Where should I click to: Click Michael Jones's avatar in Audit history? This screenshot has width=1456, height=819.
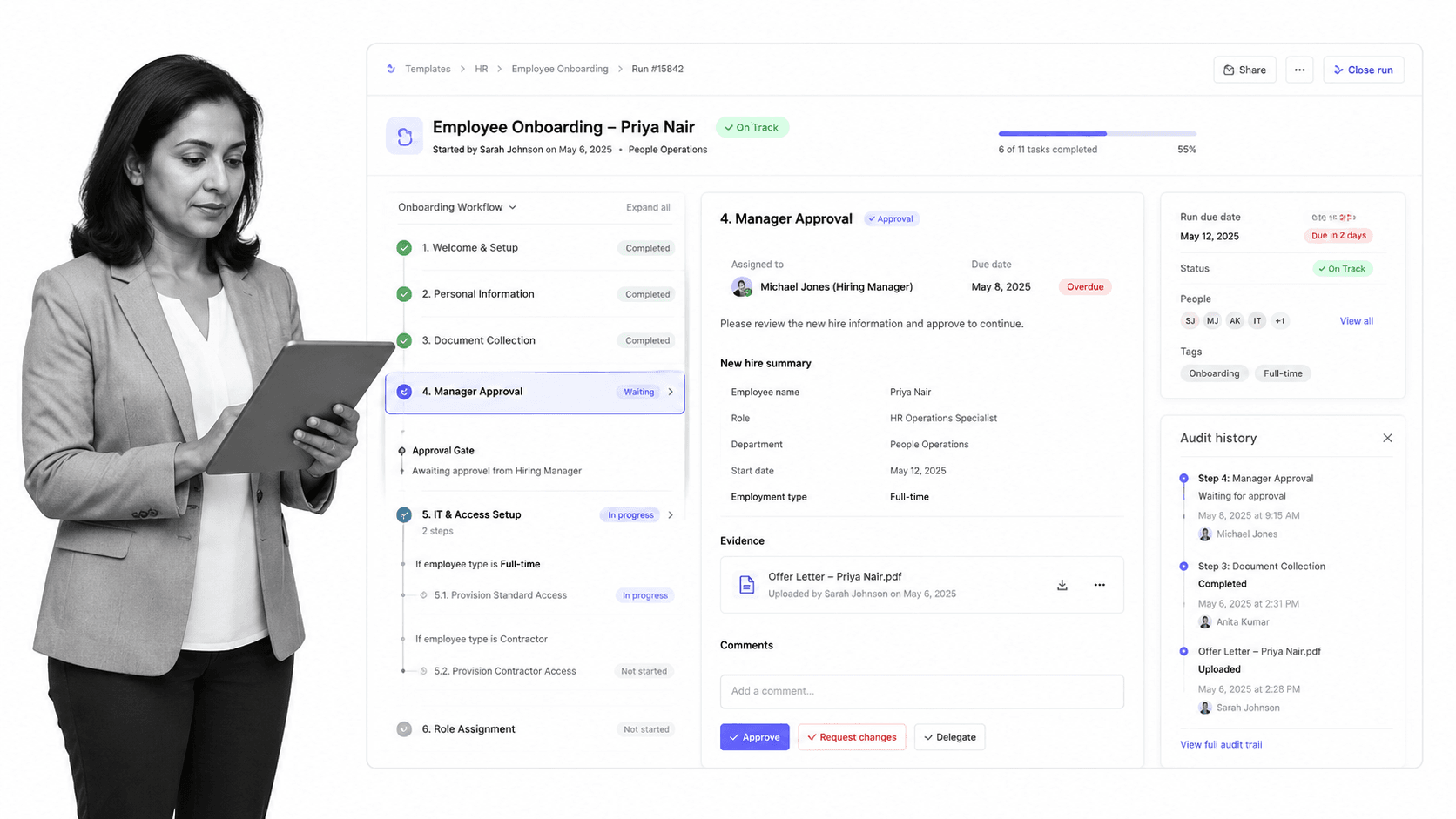1205,534
